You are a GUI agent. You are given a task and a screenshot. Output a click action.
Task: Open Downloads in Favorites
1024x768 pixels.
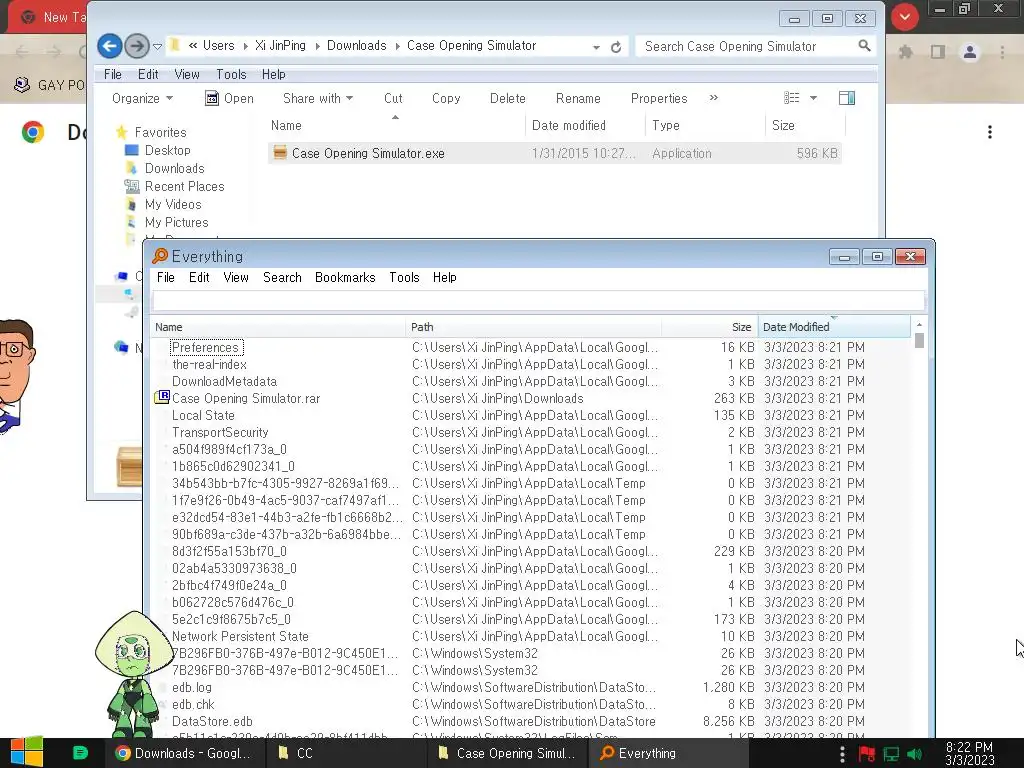tap(174, 168)
